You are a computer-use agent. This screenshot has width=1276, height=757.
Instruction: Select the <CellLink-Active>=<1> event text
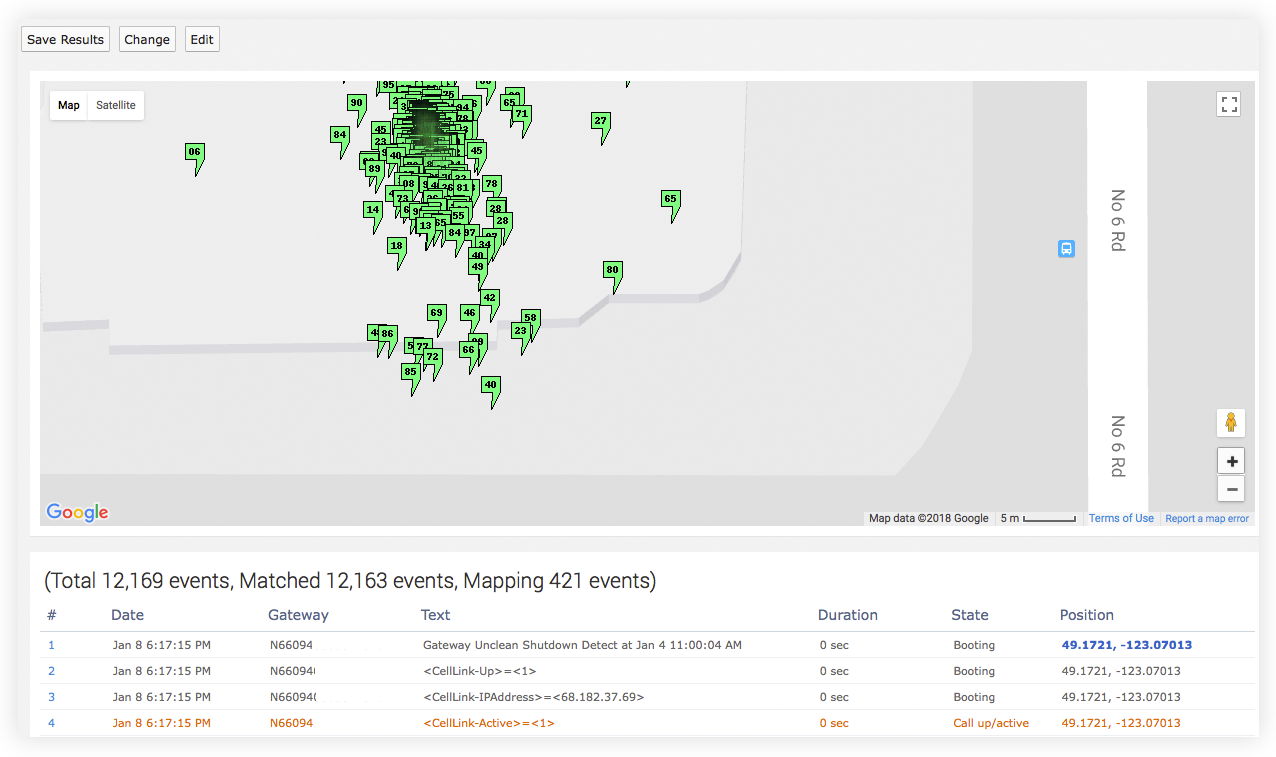click(x=488, y=723)
